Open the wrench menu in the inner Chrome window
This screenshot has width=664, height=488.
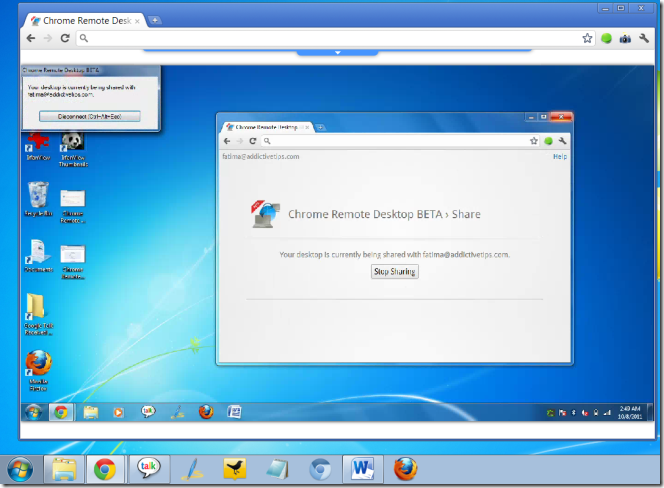click(x=563, y=141)
